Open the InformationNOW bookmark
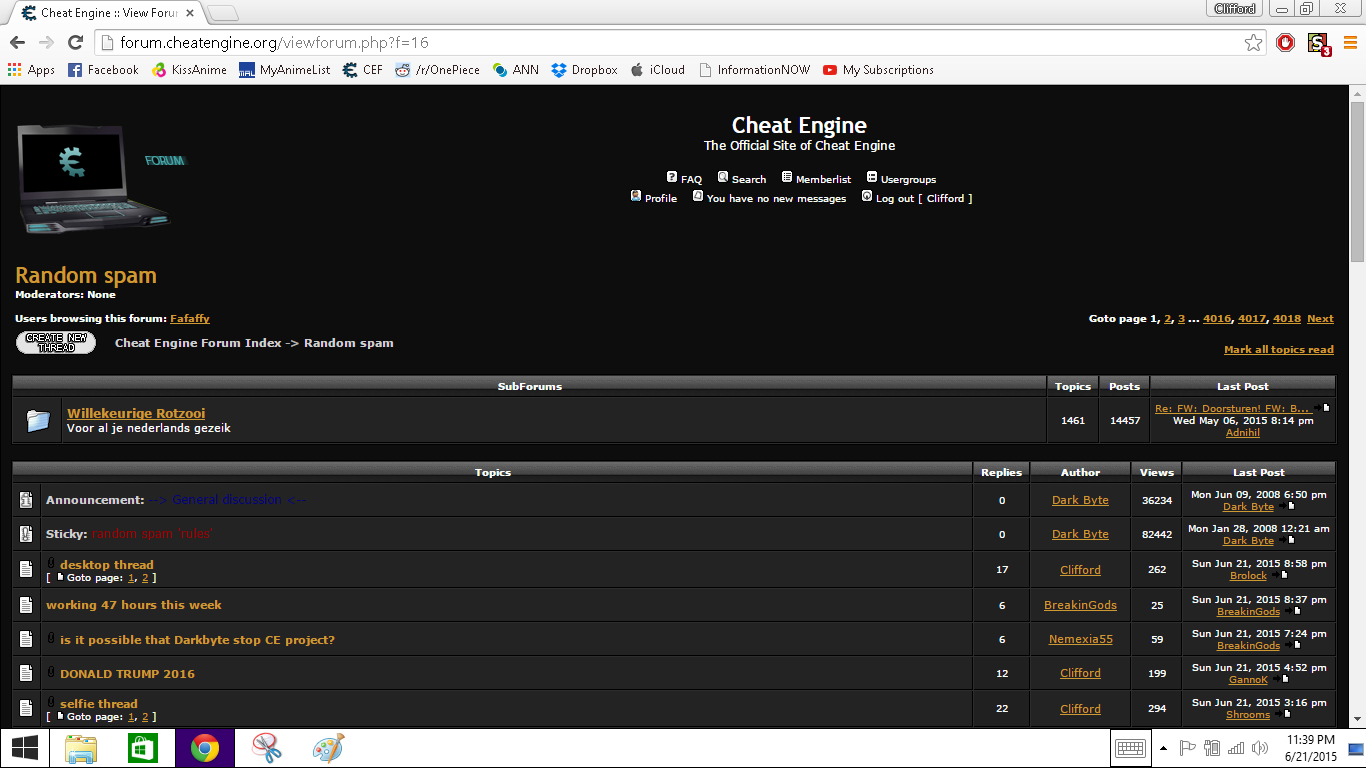1366x768 pixels. 754,70
